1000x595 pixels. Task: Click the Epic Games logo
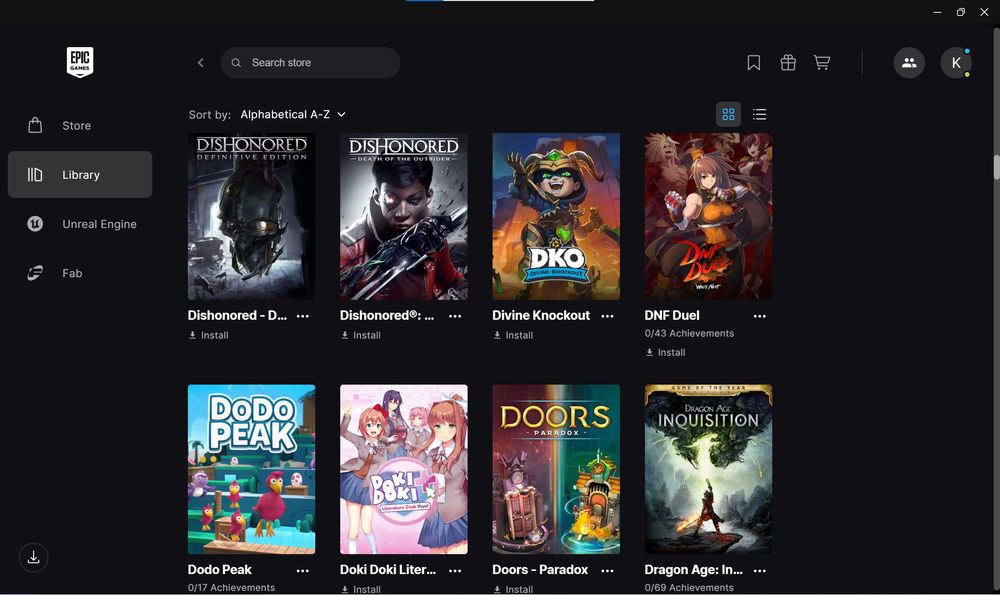coord(80,62)
